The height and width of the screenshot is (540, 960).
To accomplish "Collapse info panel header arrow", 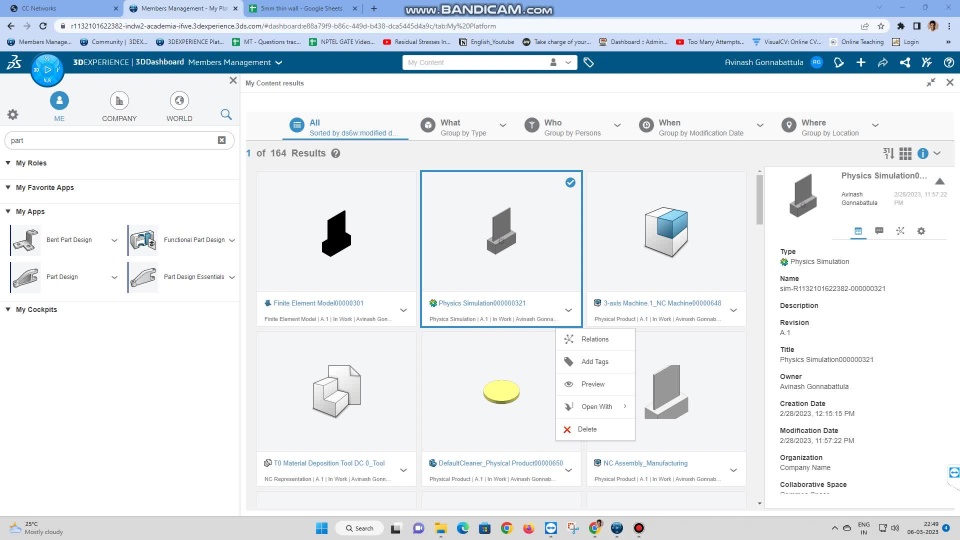I will point(940,181).
